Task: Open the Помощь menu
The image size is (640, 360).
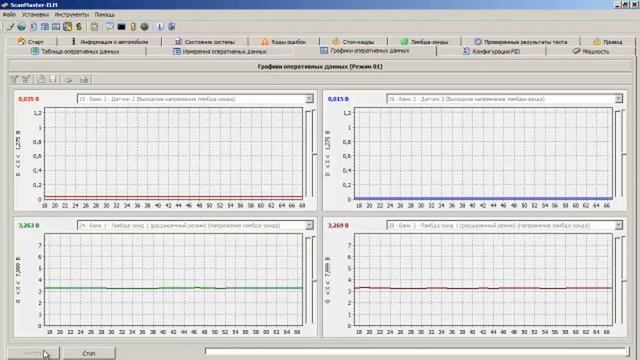Action: tap(104, 15)
